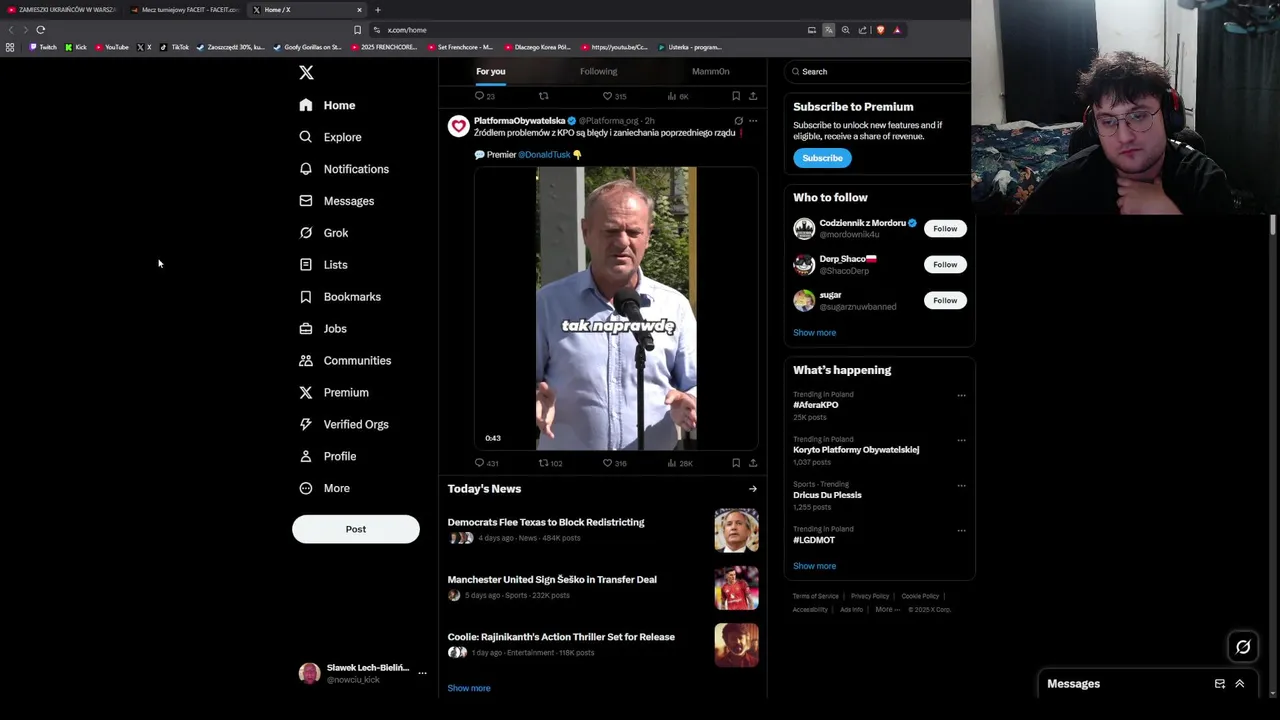Bookmark the upper post with 315 likes
The image size is (1280, 720).
[736, 96]
